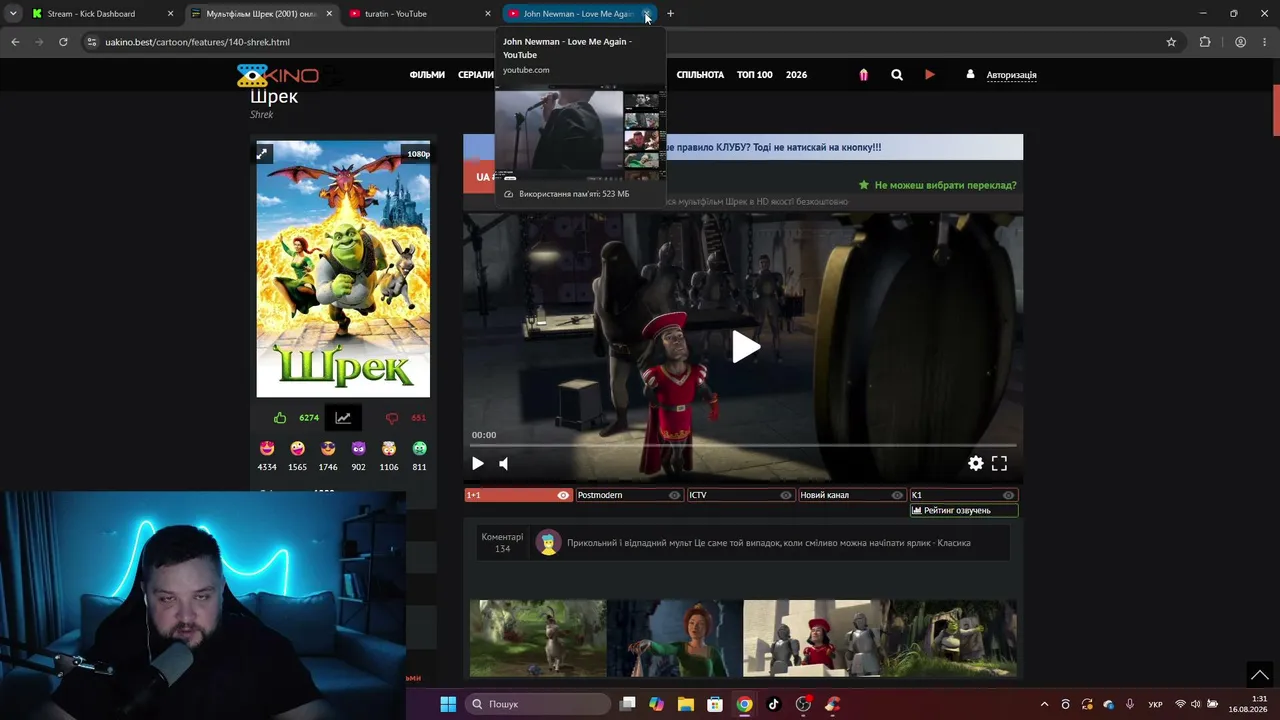The width and height of the screenshot is (1280, 720).
Task: Open TikTok from the taskbar
Action: pos(774,704)
